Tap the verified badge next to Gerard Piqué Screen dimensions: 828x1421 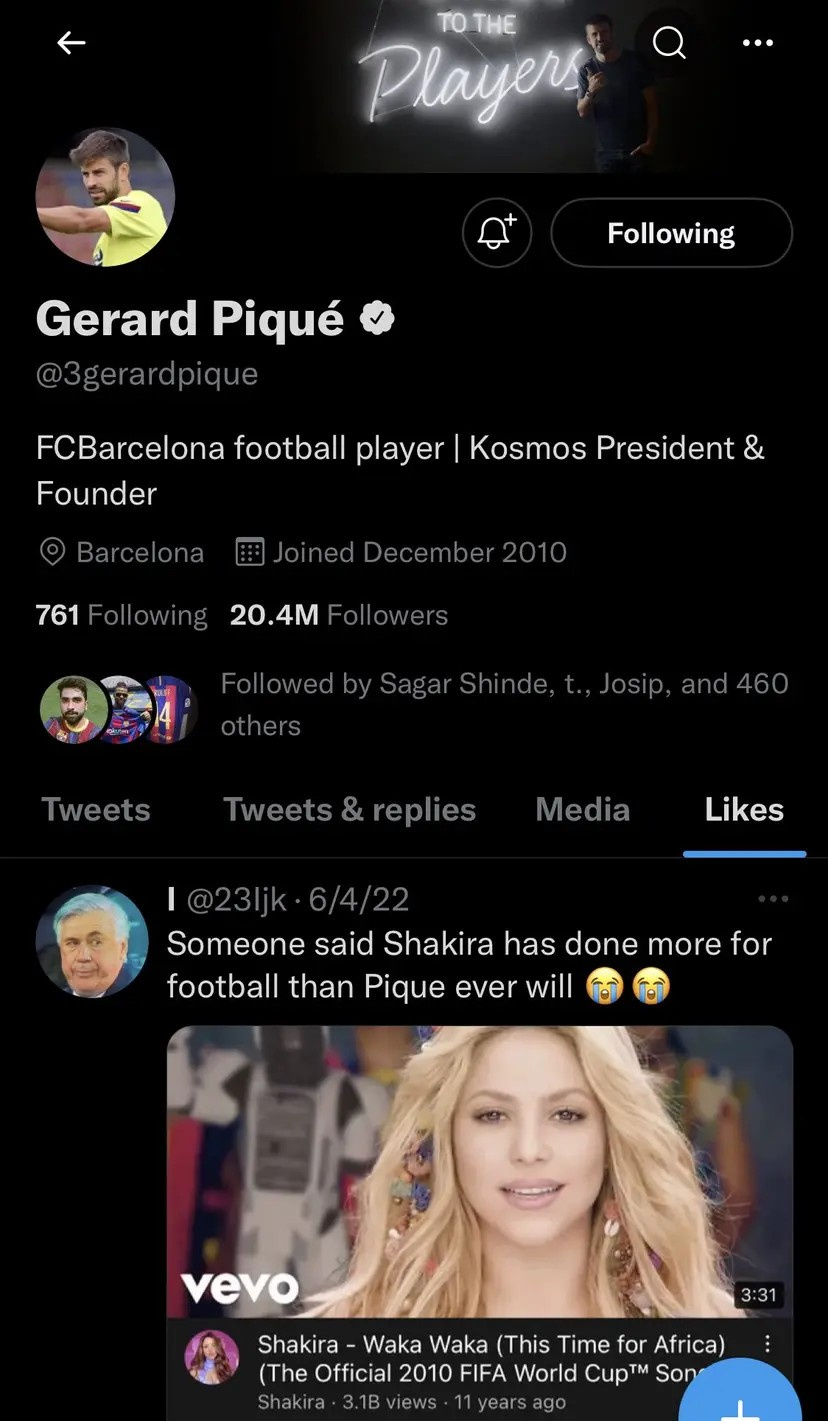point(377,319)
